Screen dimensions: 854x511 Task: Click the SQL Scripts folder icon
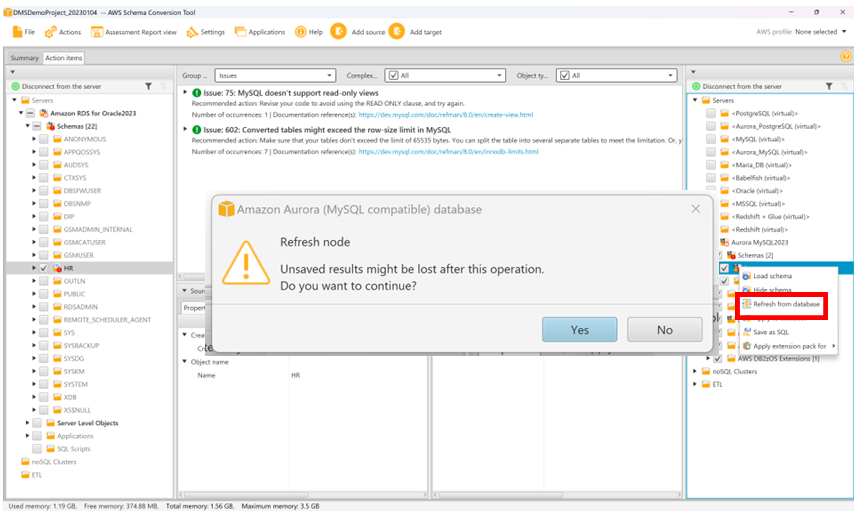(x=51, y=449)
